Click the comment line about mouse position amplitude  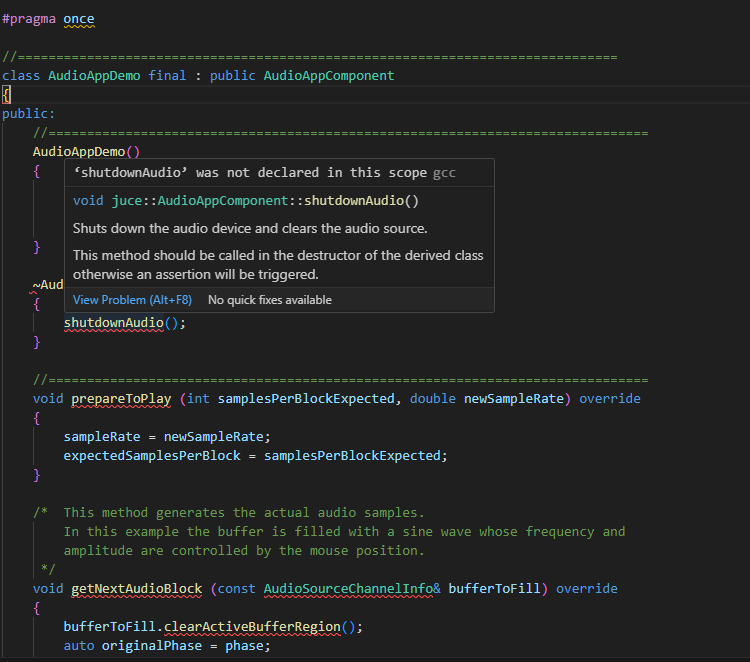(244, 551)
